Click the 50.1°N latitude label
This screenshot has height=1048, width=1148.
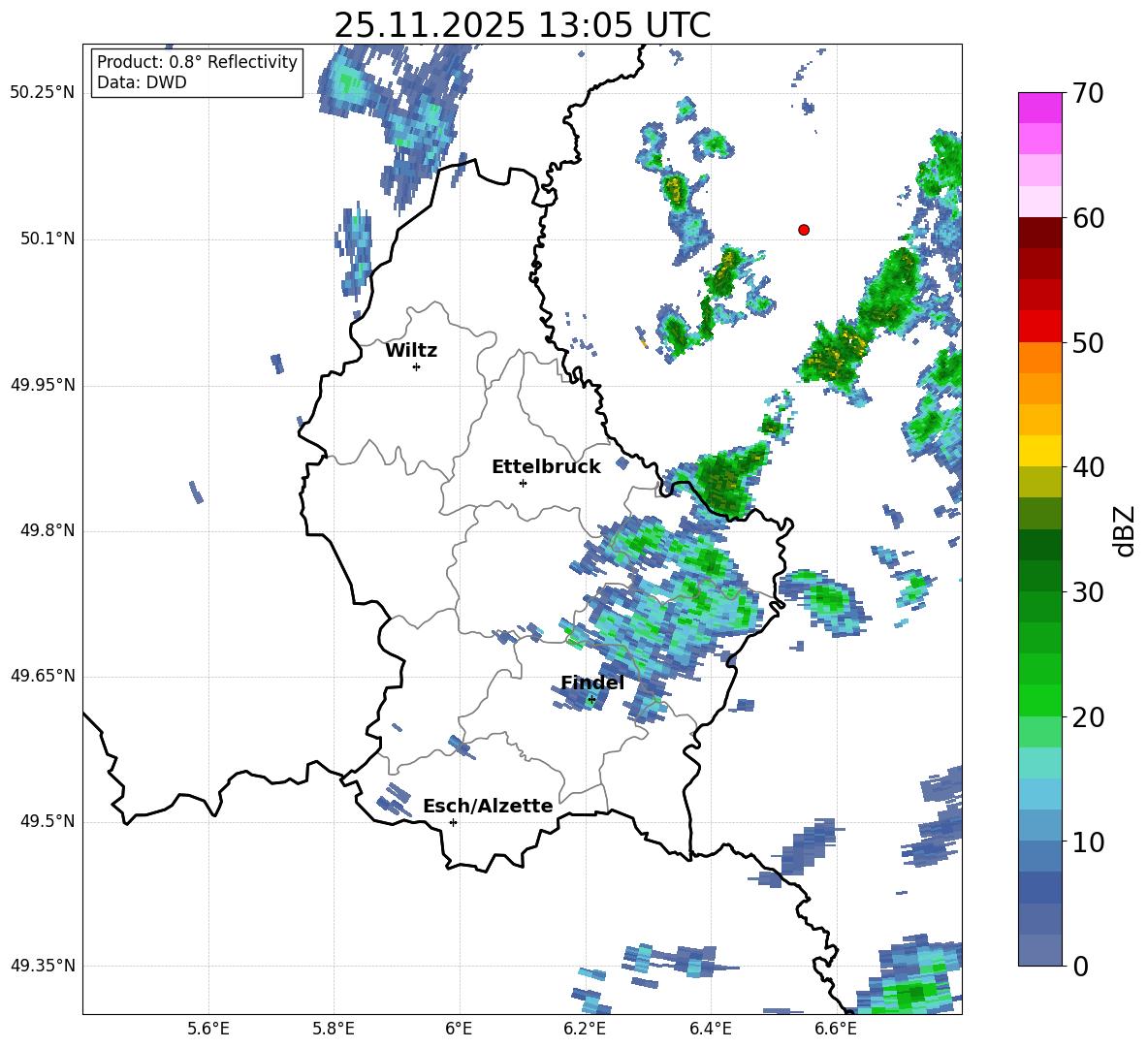48,239
